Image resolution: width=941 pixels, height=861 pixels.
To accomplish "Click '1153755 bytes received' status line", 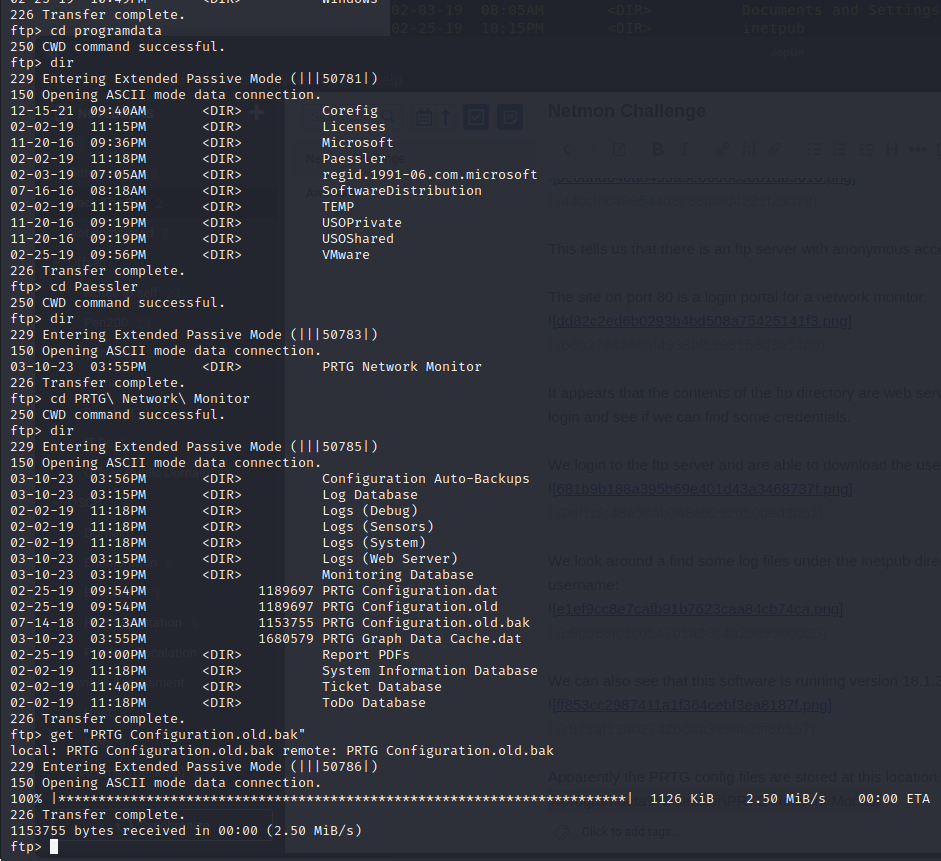I will click(x=186, y=830).
